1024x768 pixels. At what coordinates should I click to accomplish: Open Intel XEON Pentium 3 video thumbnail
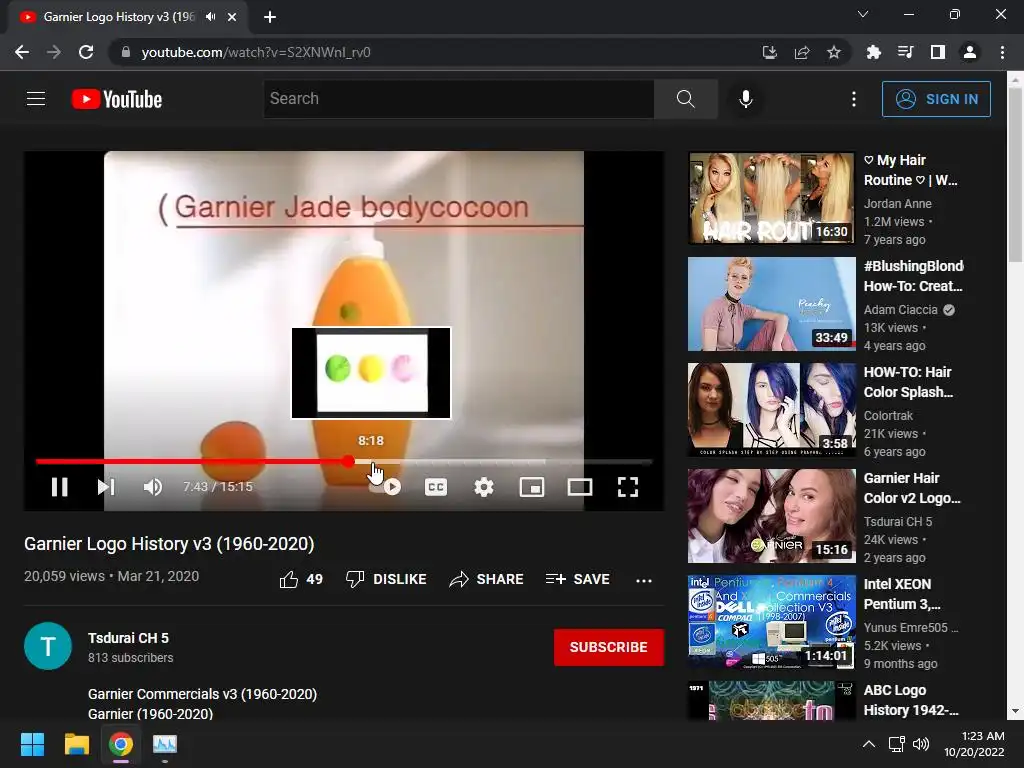coord(771,622)
